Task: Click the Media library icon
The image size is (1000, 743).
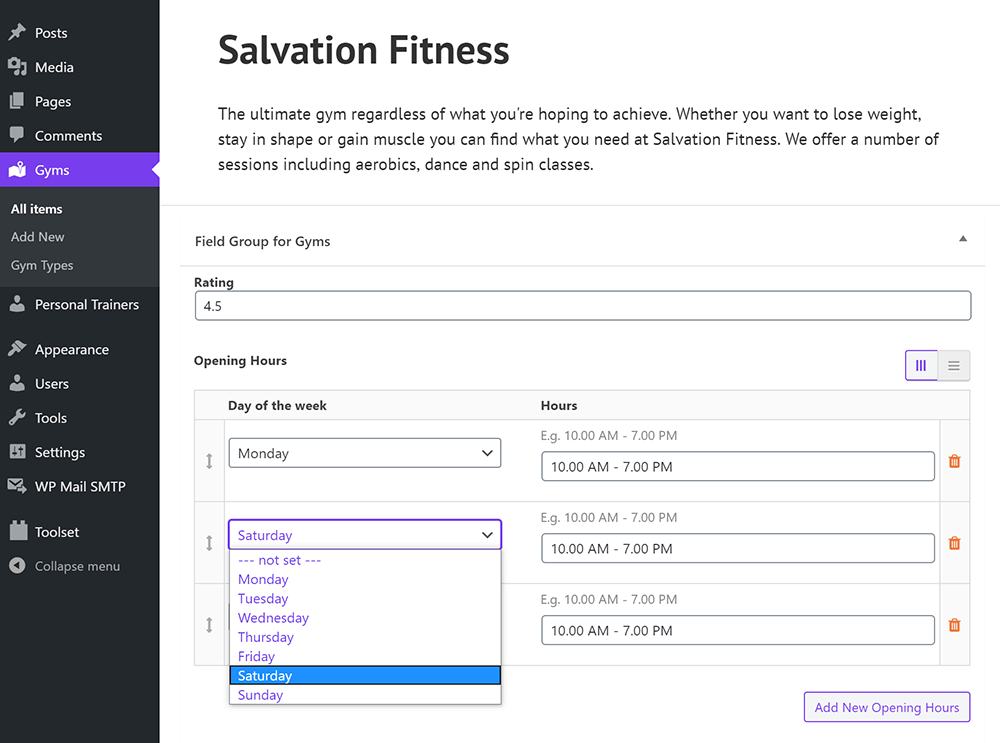Action: pos(15,66)
